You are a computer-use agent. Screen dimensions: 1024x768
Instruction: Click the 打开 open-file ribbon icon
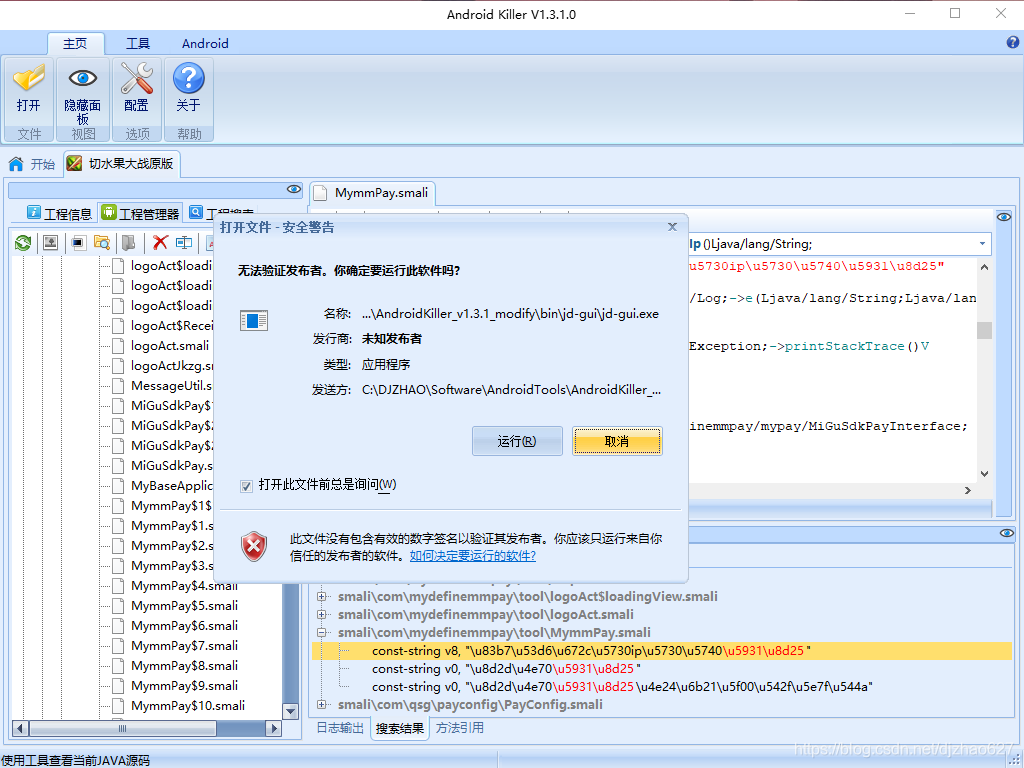click(x=29, y=78)
